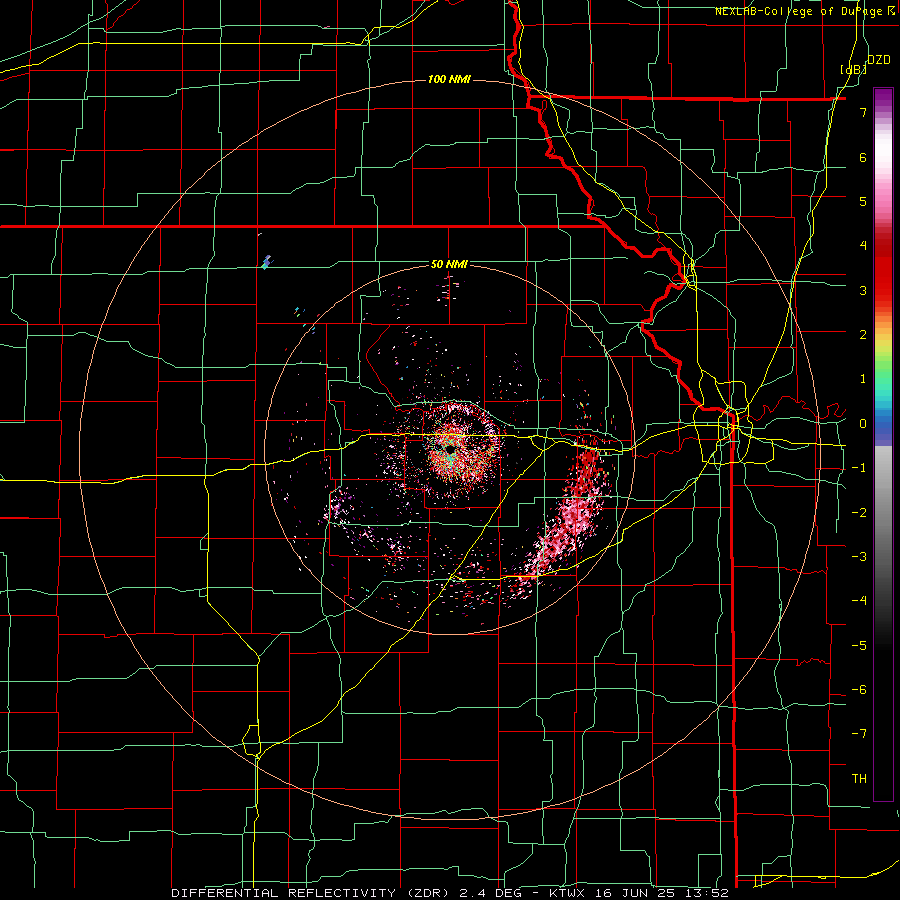The height and width of the screenshot is (900, 900).
Task: Click the DZD product label above the color scale
Action: (x=878, y=59)
